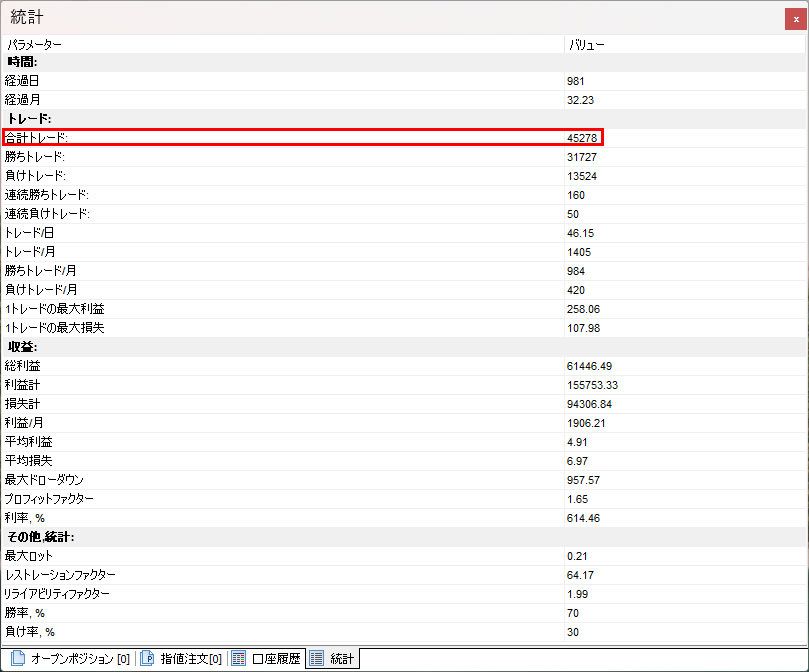Select the 合計トレード: row label
This screenshot has height=672, width=809.
(x=36, y=138)
